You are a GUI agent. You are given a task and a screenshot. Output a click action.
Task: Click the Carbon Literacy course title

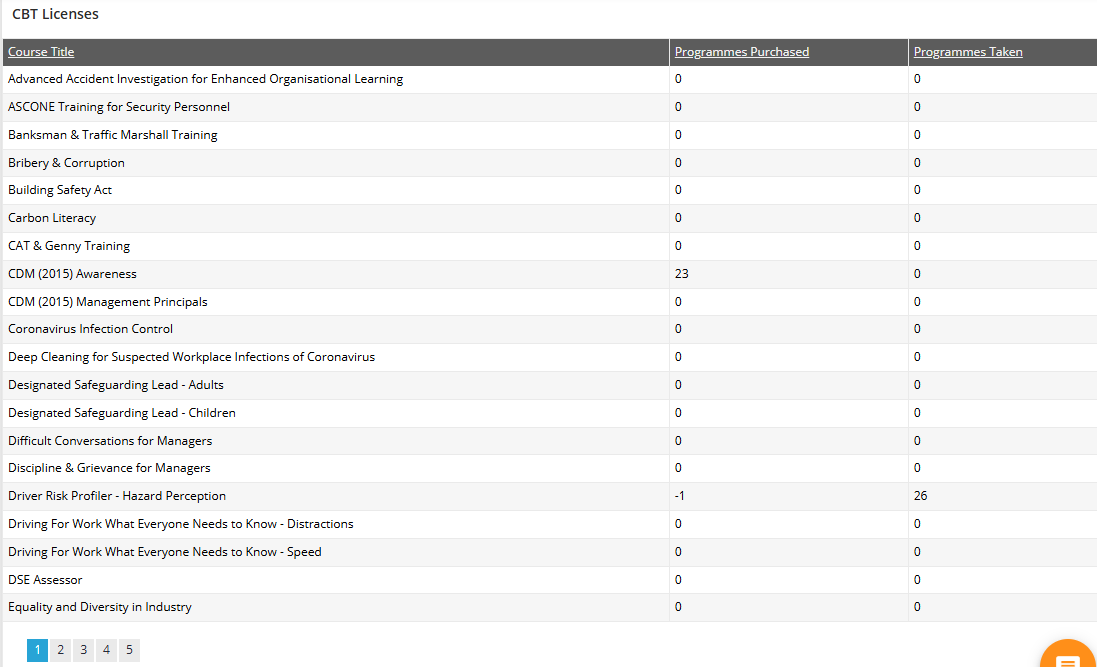click(52, 218)
